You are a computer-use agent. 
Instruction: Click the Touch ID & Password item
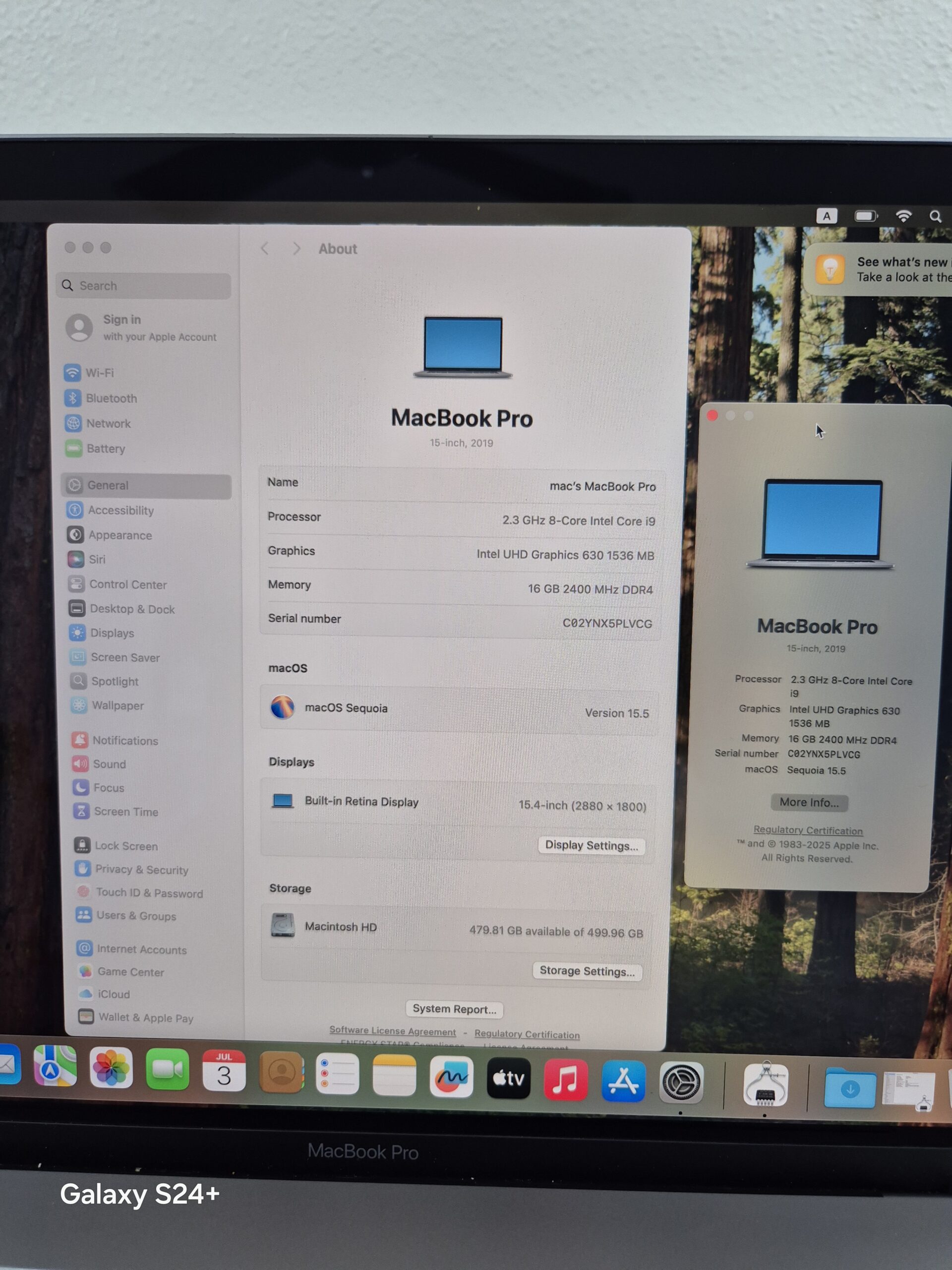pos(149,893)
